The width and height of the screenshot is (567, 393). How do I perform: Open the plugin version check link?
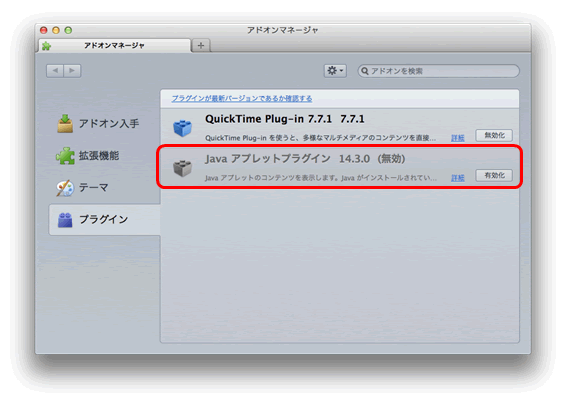(242, 98)
